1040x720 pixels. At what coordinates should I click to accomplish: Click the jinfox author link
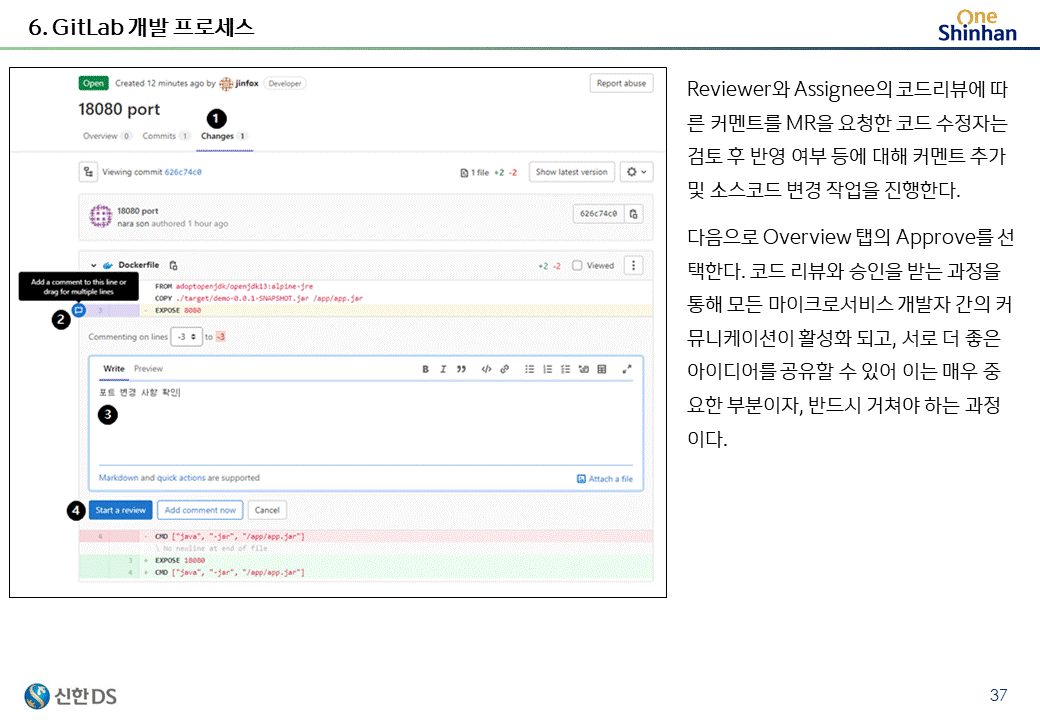(x=247, y=84)
